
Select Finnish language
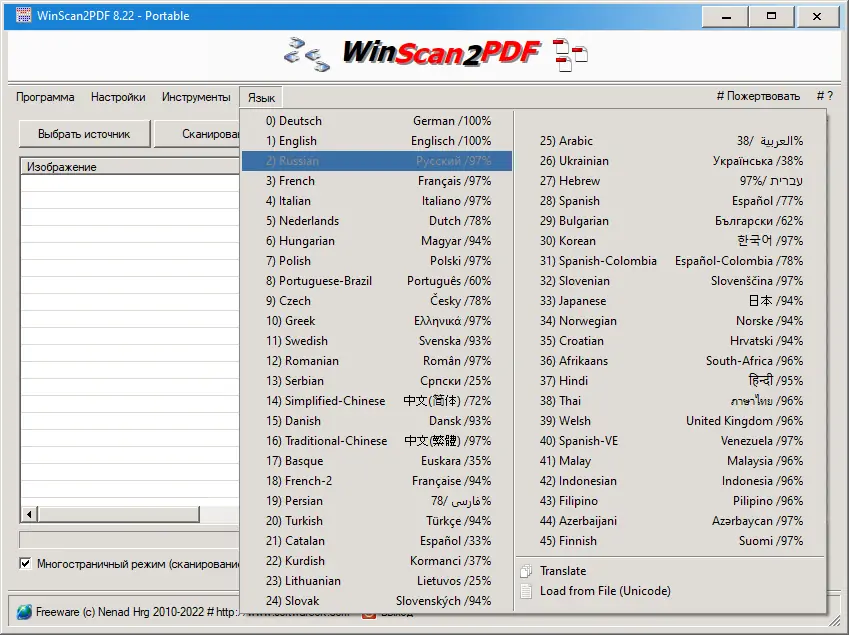coord(670,541)
